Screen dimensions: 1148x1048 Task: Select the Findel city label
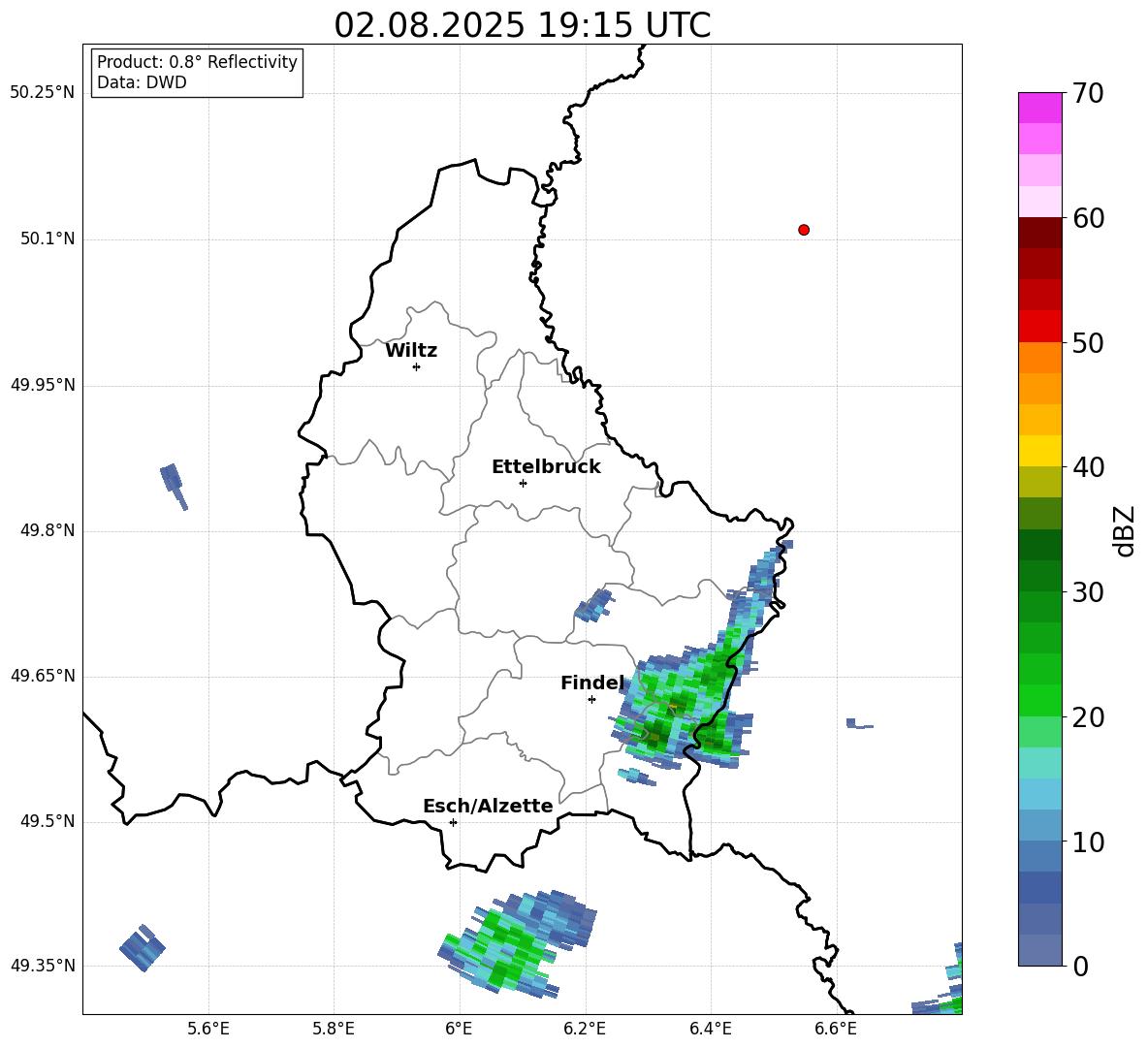592,683
